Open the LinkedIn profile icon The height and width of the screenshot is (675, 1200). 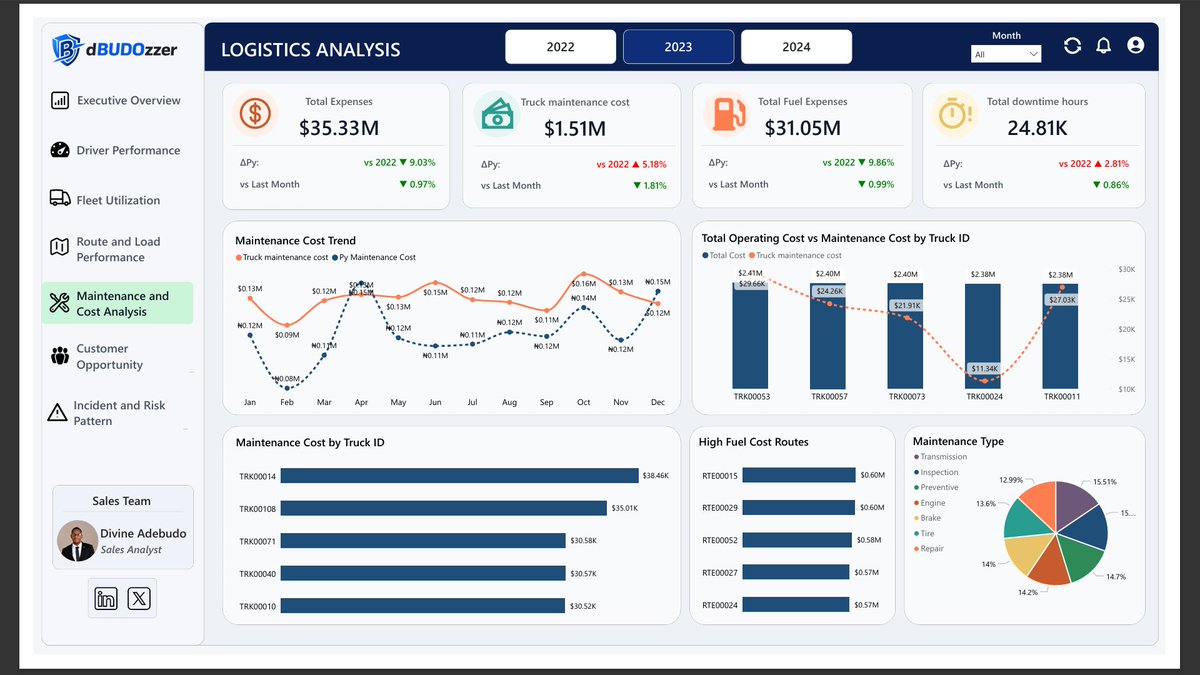point(106,599)
